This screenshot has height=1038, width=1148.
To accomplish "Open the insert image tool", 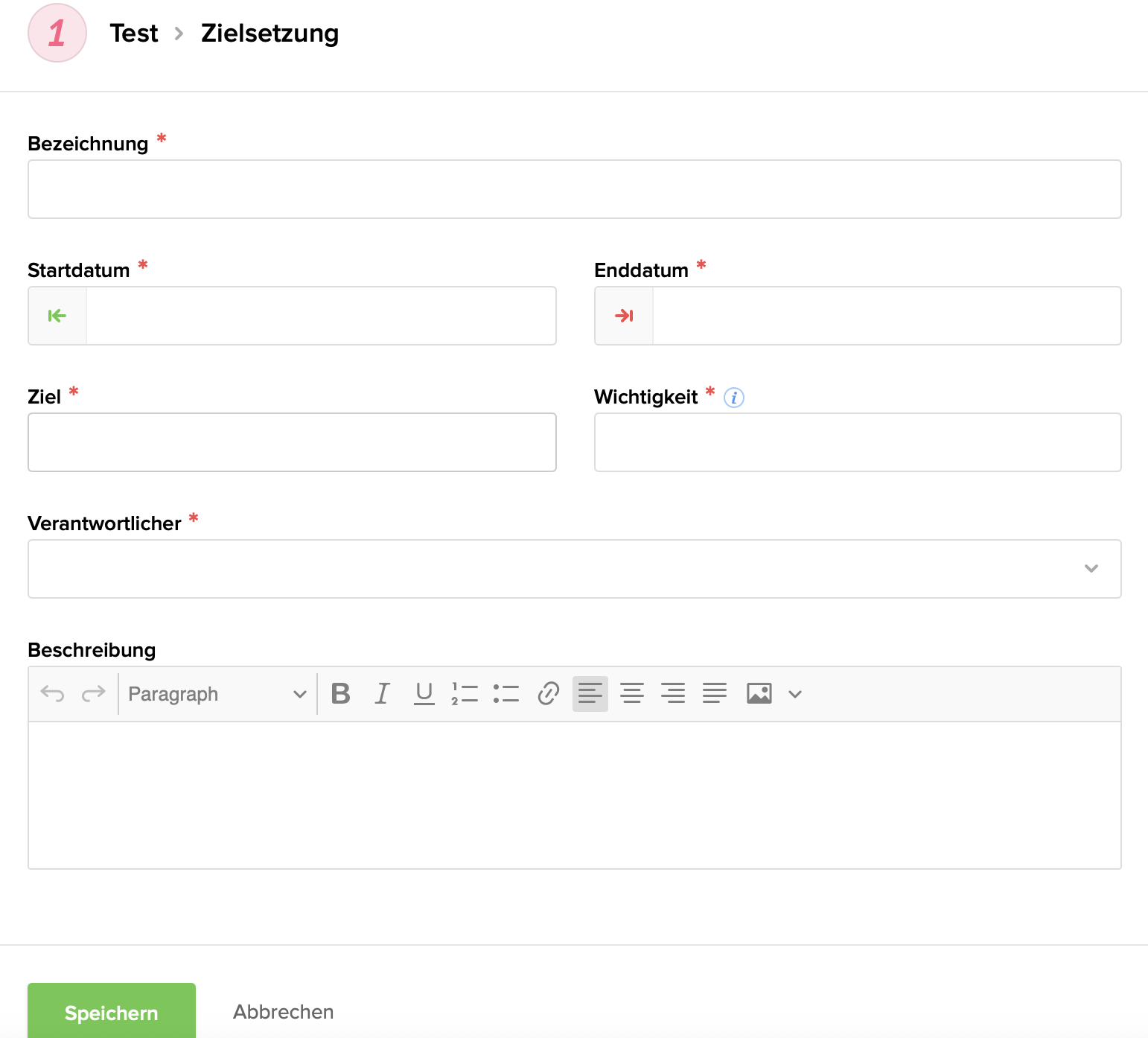I will click(x=758, y=693).
